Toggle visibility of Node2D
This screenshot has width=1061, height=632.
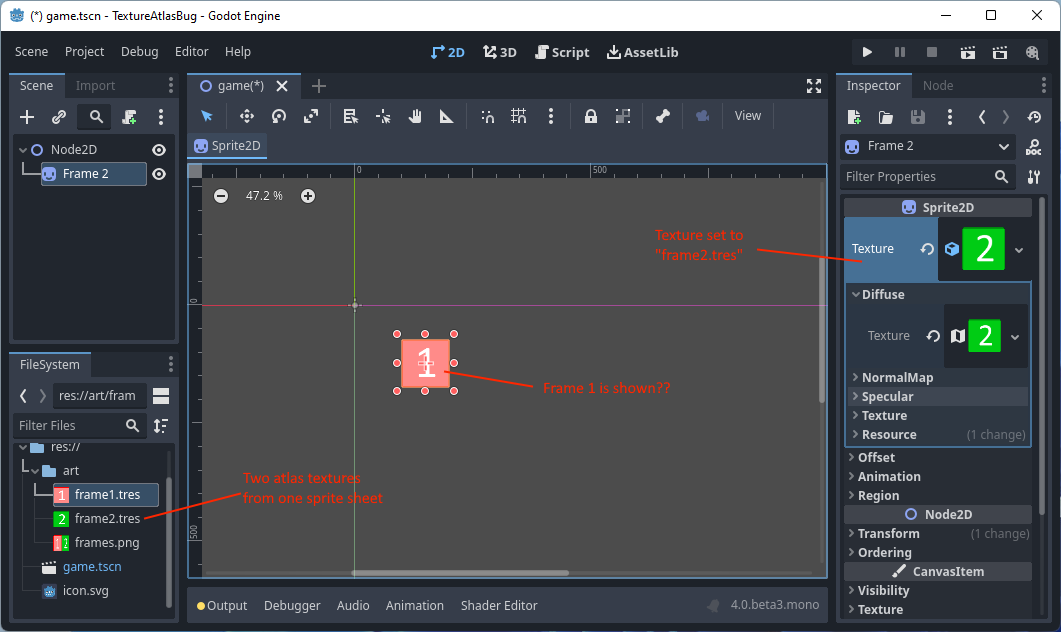point(159,148)
